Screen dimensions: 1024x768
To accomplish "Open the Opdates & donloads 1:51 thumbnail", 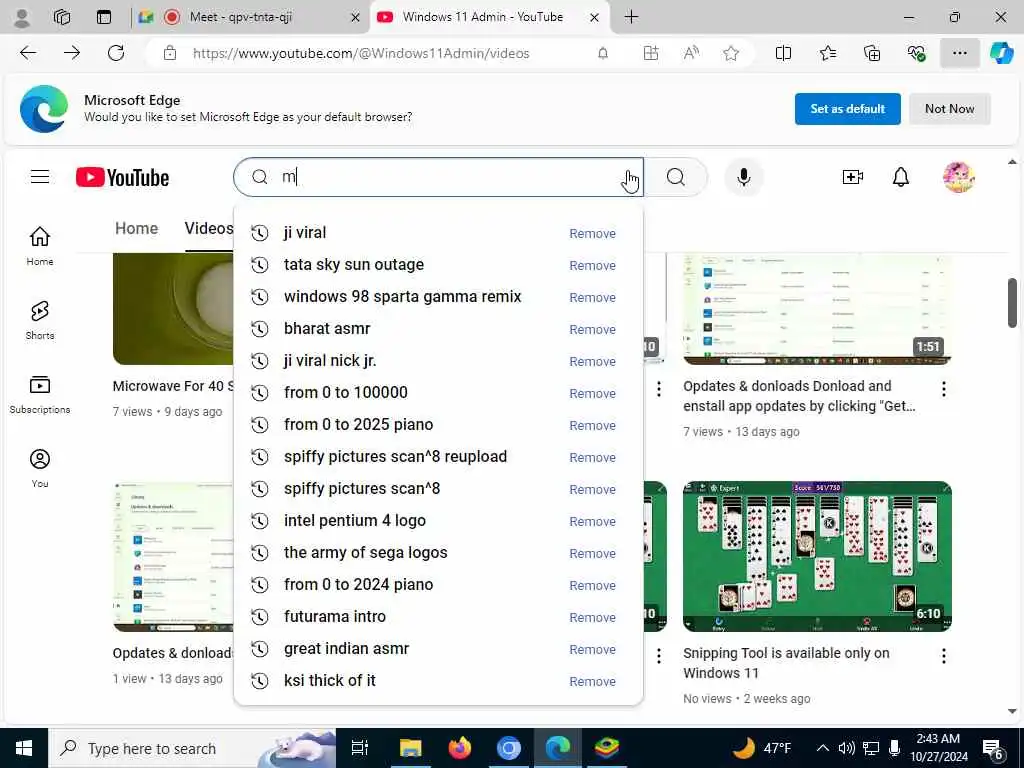I will coord(817,309).
